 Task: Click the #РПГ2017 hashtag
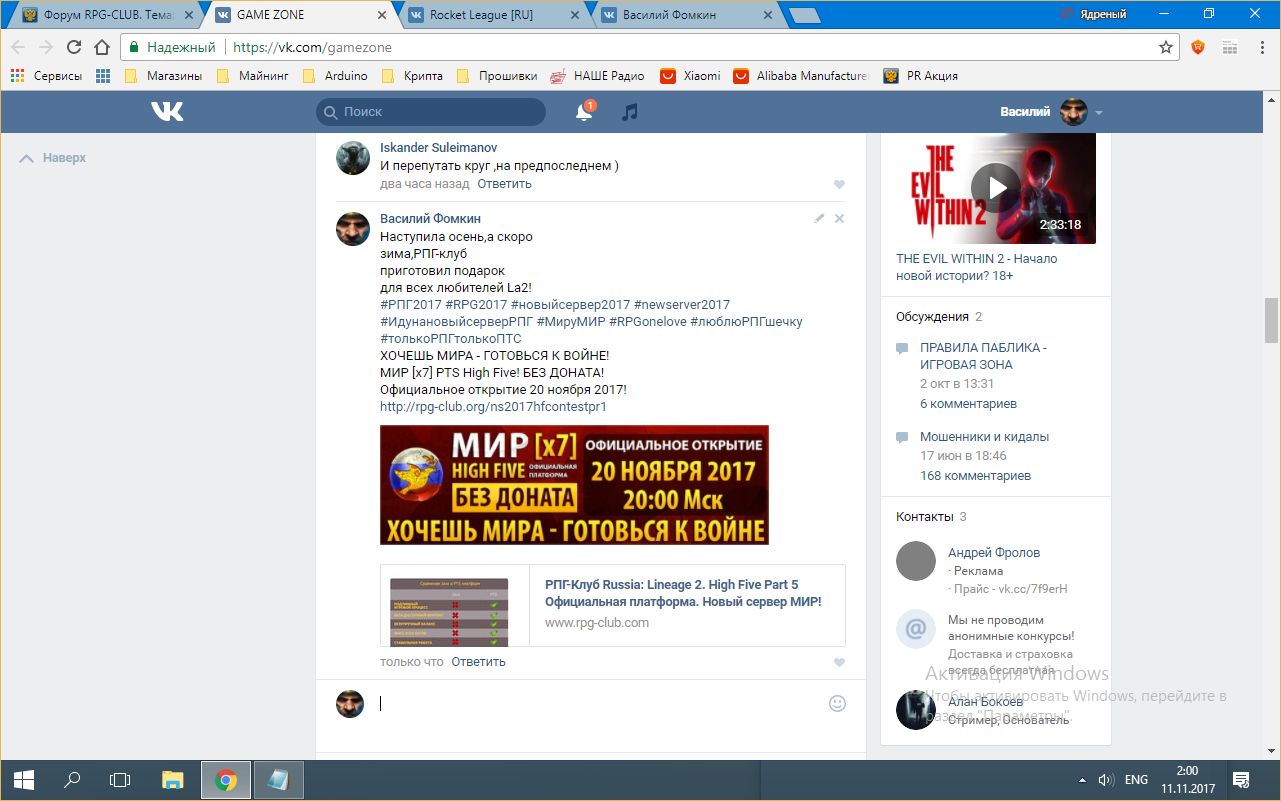tap(411, 305)
